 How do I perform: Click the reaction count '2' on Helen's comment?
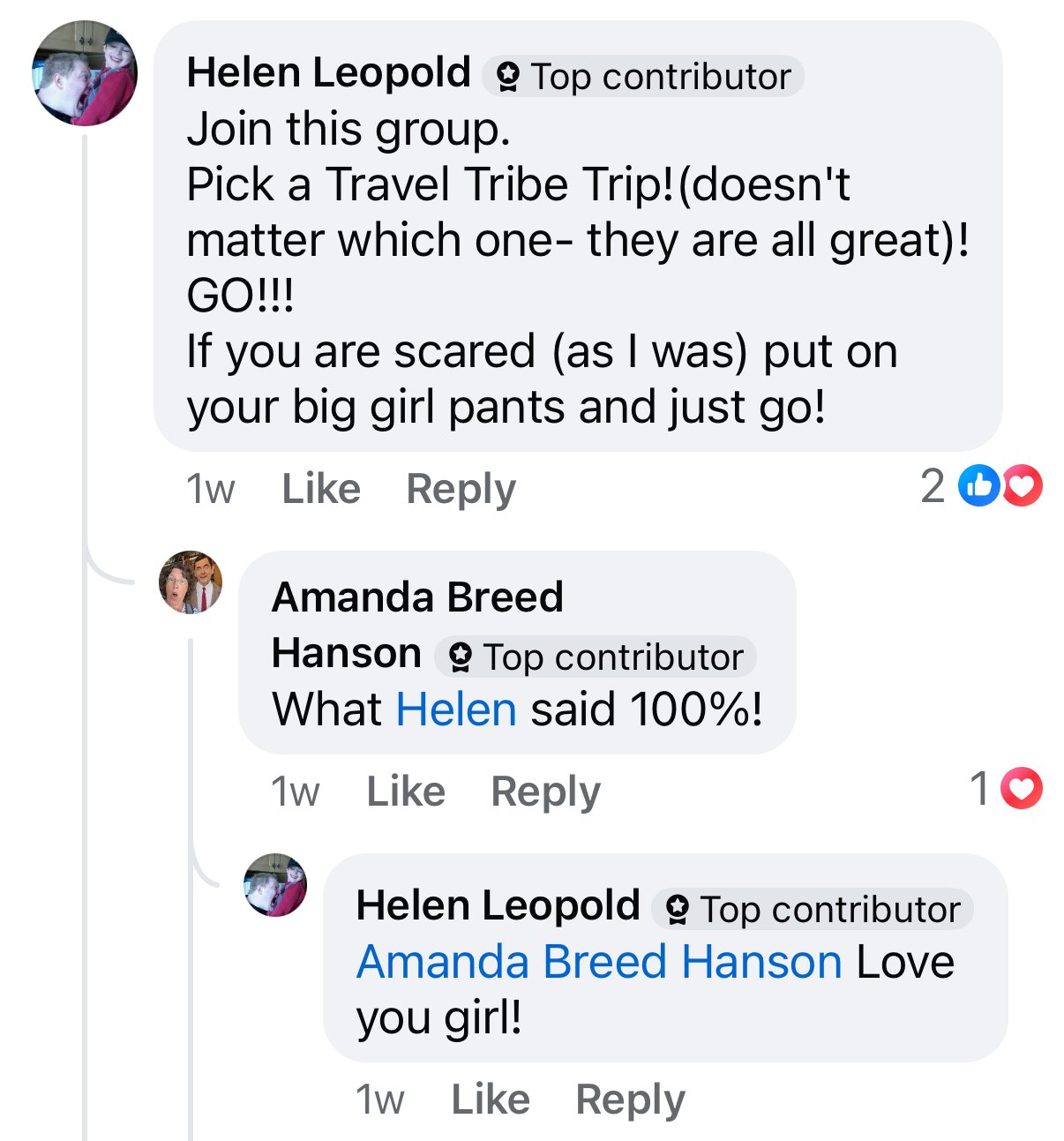coord(933,486)
